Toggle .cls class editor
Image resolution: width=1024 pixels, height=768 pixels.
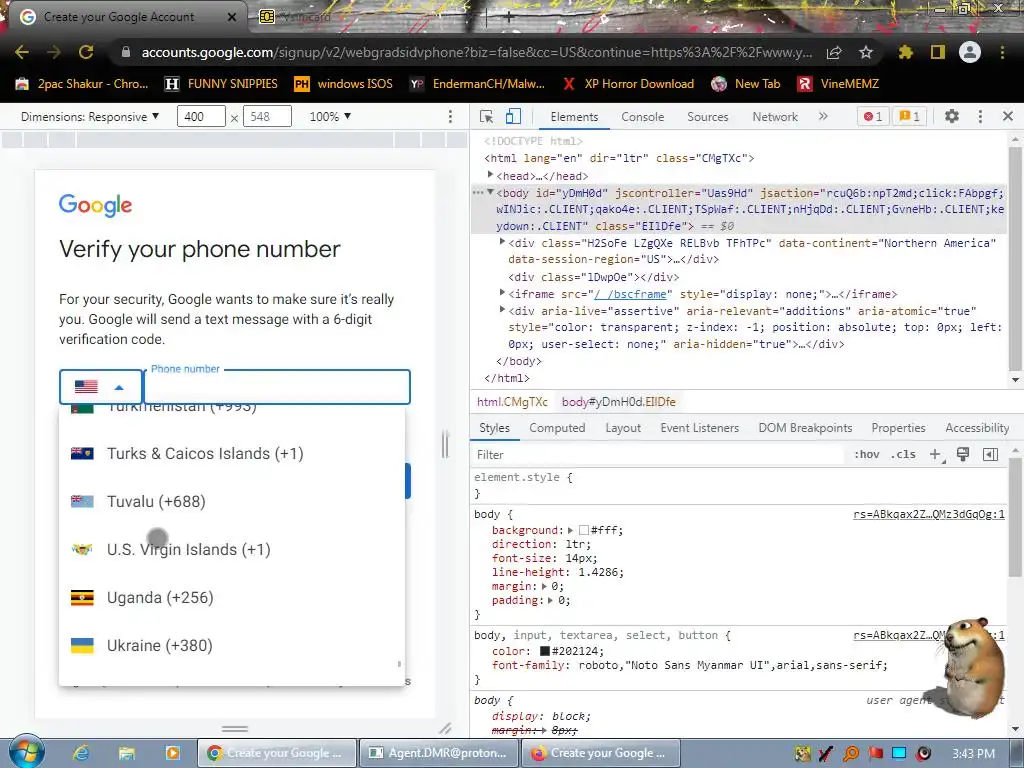point(903,455)
